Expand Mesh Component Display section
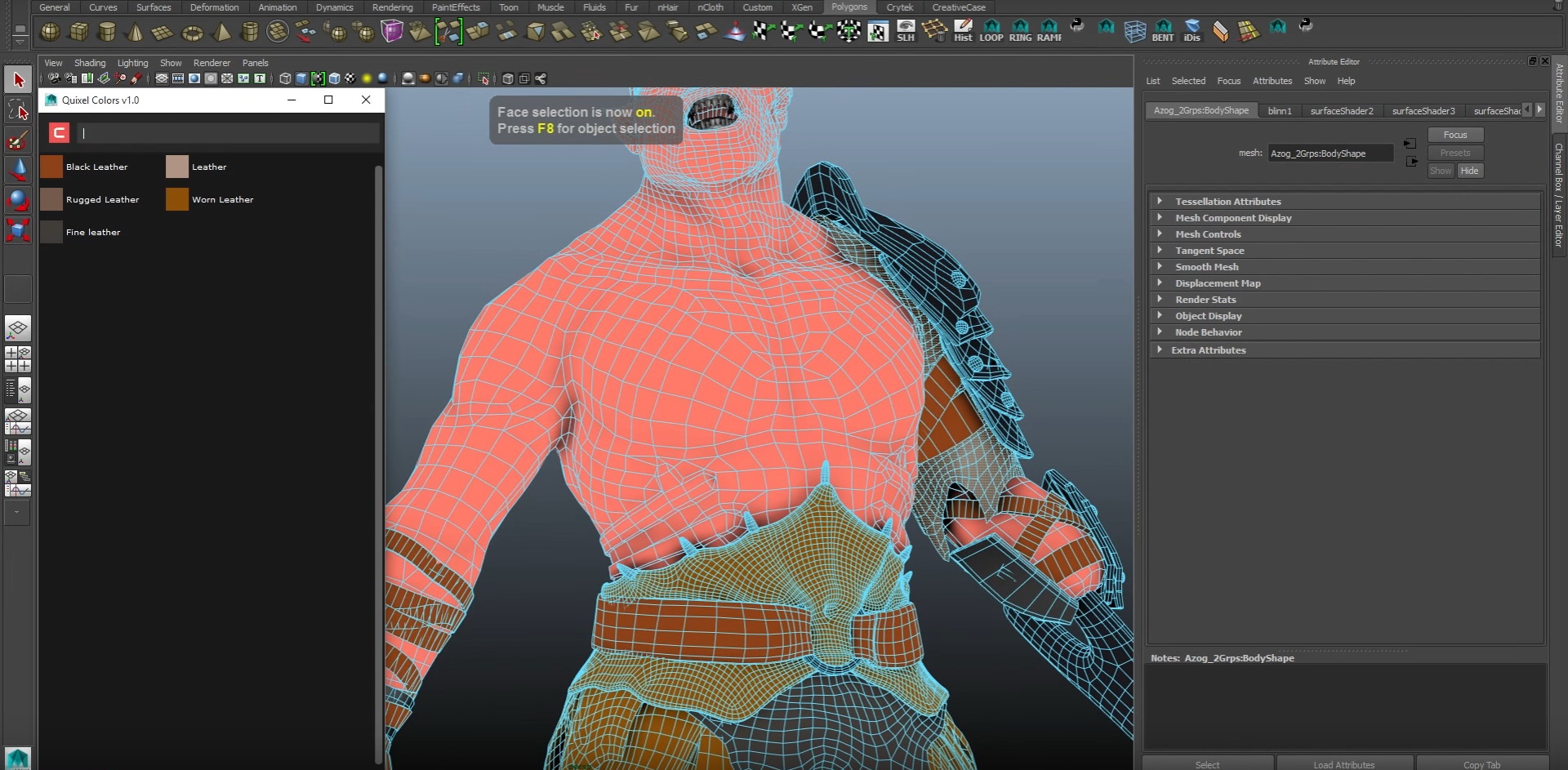This screenshot has height=770, width=1568. (x=1344, y=217)
